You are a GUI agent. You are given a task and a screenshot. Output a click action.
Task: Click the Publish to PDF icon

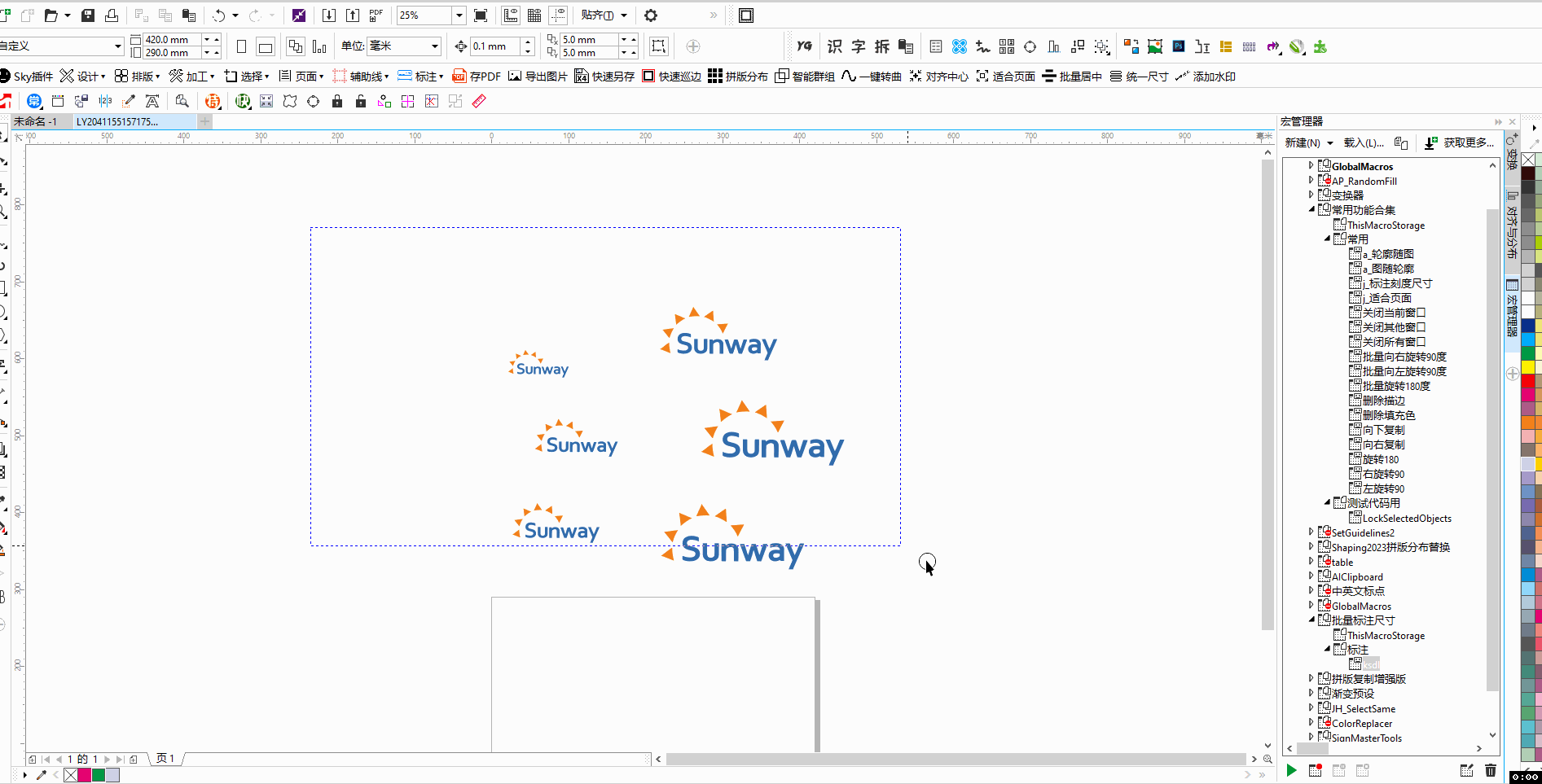[376, 15]
